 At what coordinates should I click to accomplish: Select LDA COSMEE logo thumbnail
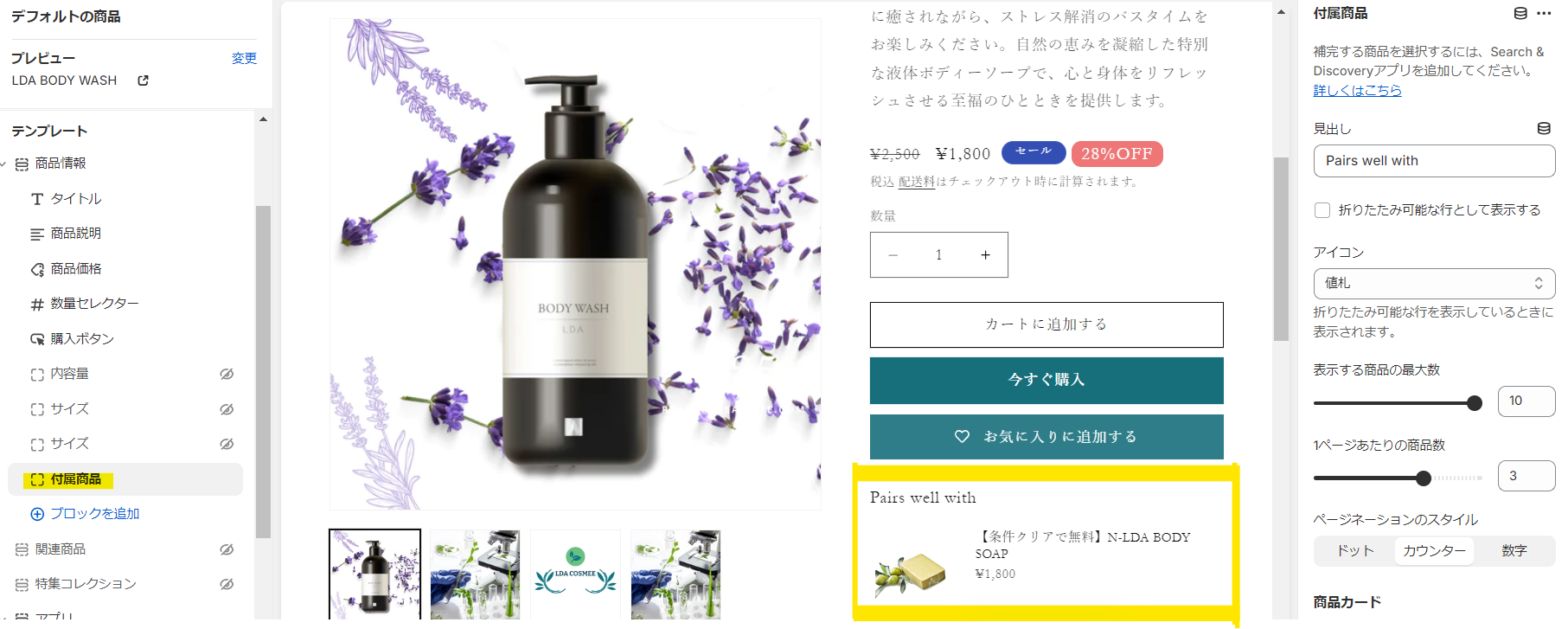click(575, 574)
